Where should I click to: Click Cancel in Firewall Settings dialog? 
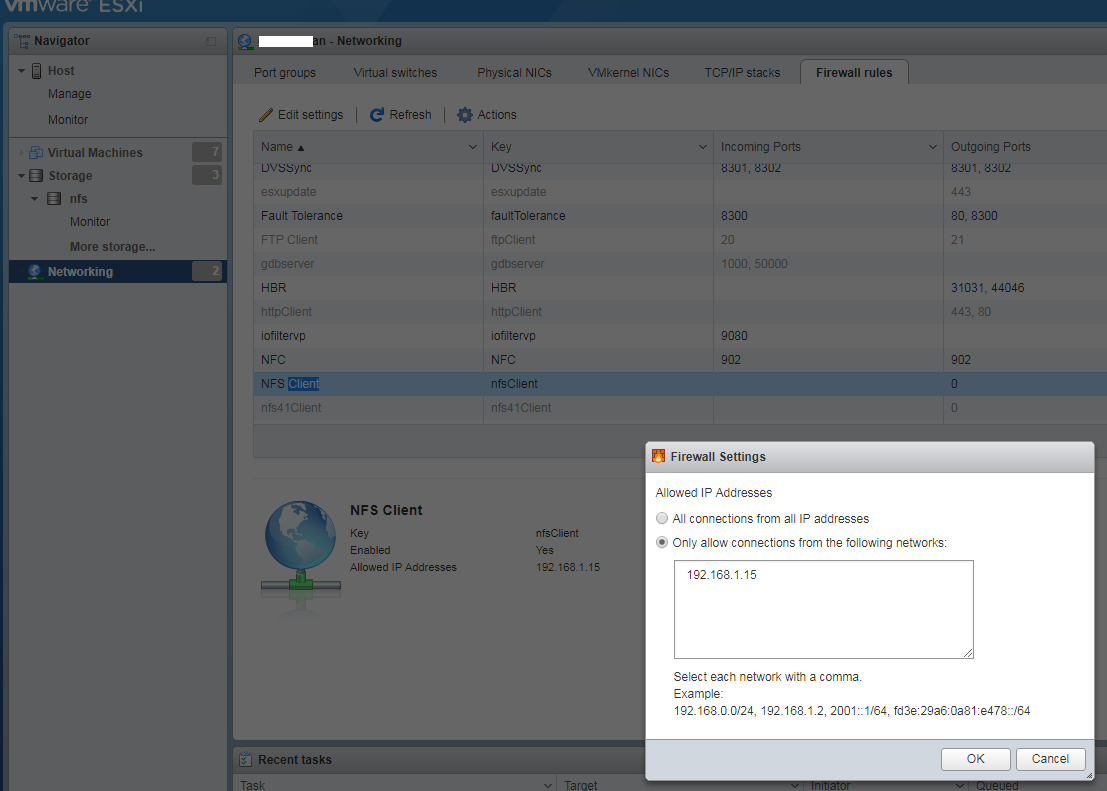(x=1051, y=759)
